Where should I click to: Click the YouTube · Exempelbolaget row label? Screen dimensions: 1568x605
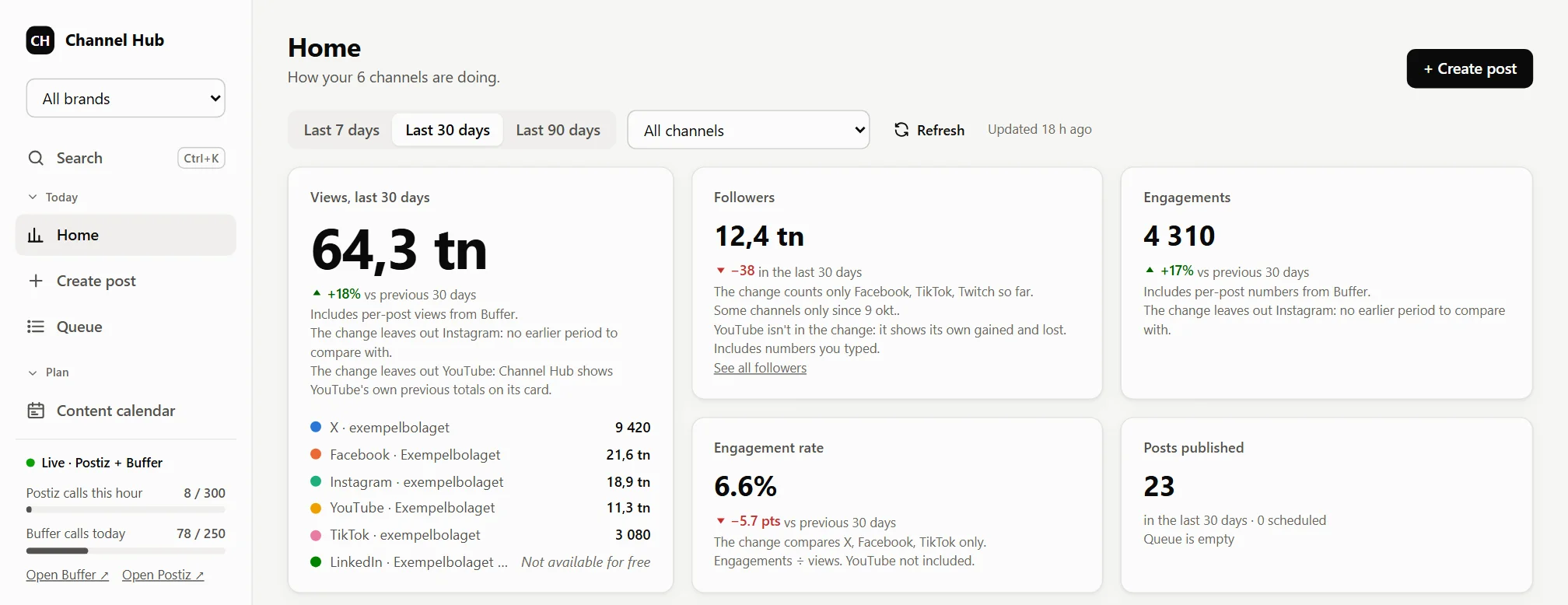412,508
